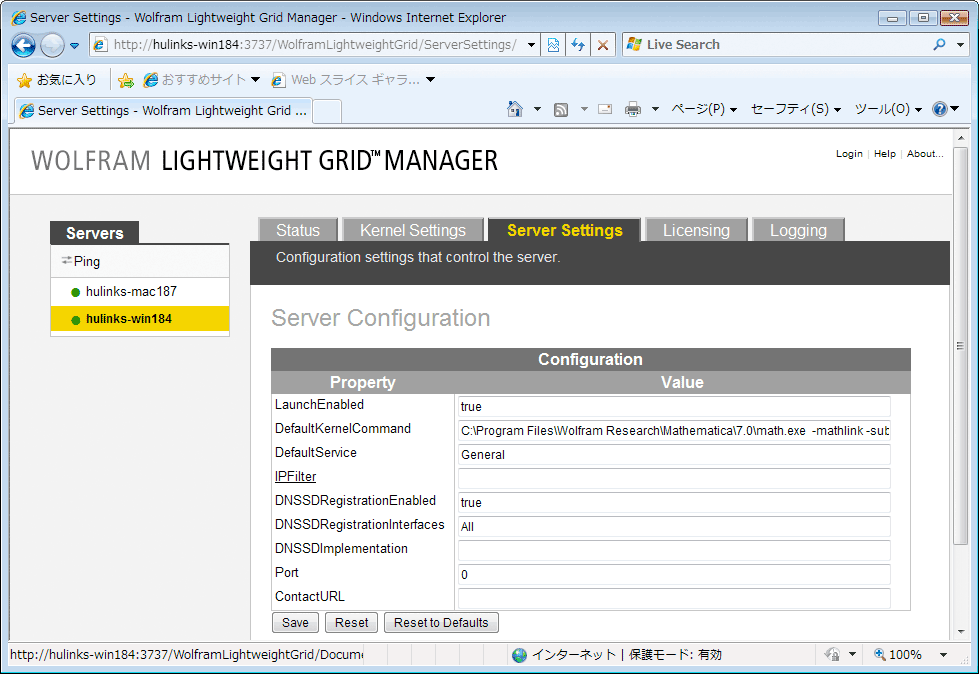Click the Reset button
This screenshot has height=674, width=979.
click(x=352, y=623)
